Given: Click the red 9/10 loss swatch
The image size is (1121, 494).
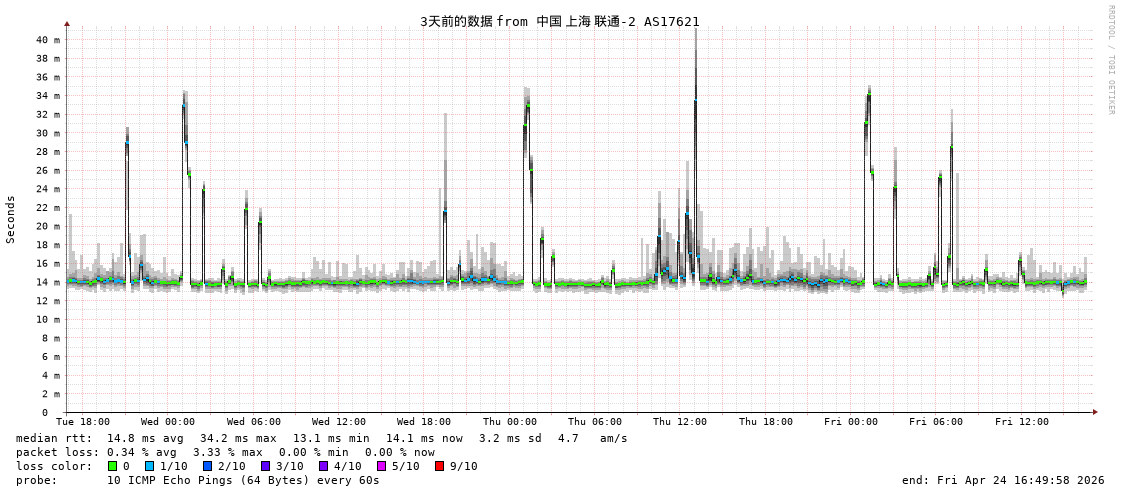Looking at the screenshot, I should (440, 466).
